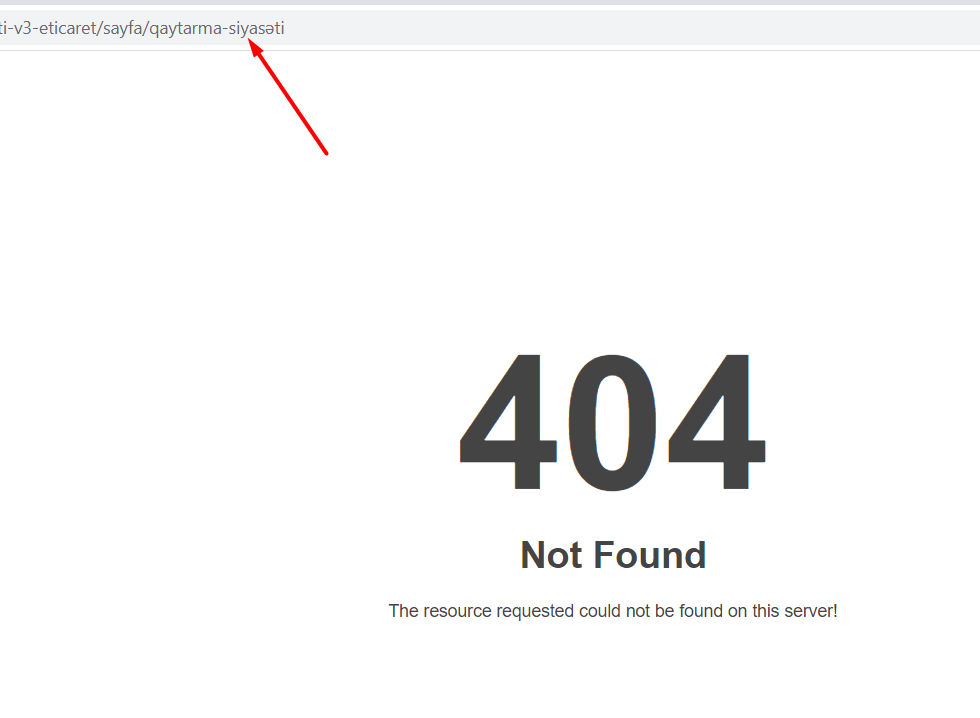Viewport: 980px width, 718px height.
Task: Click the word "Found" in the heading
Action: click(x=650, y=555)
